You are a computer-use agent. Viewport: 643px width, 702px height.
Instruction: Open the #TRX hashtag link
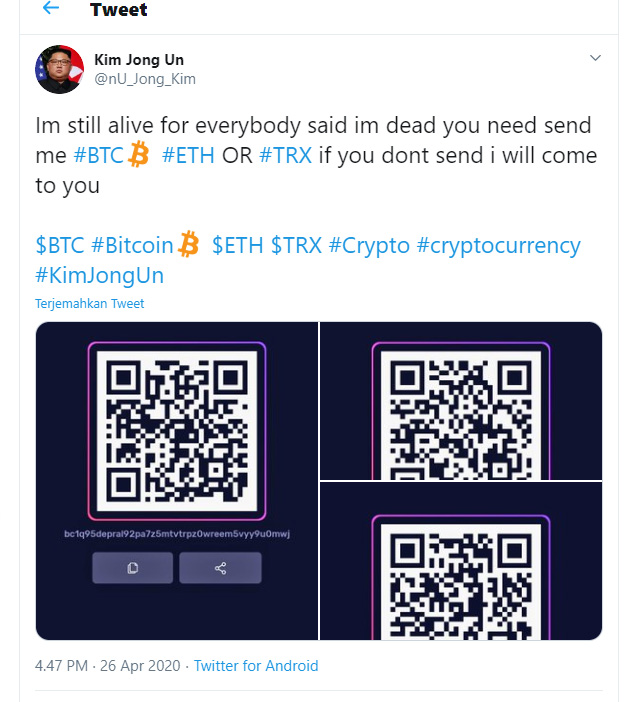click(x=285, y=155)
